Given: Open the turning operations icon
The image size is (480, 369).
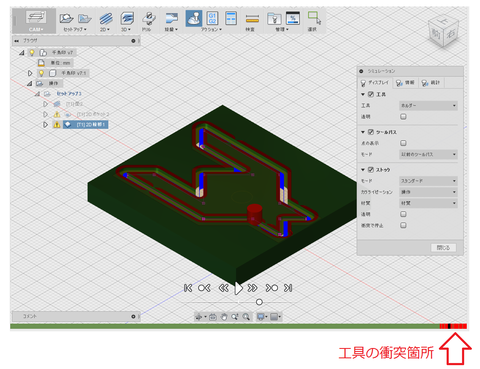Looking at the screenshot, I should [171, 18].
